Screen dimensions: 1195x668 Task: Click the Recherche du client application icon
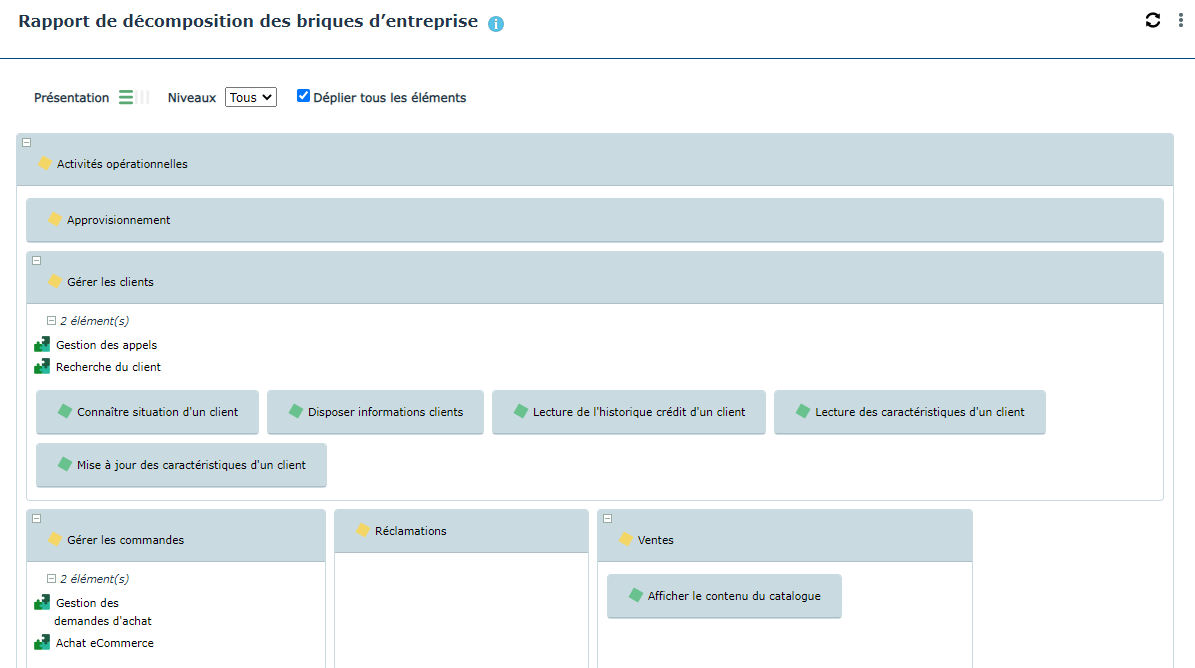(42, 367)
